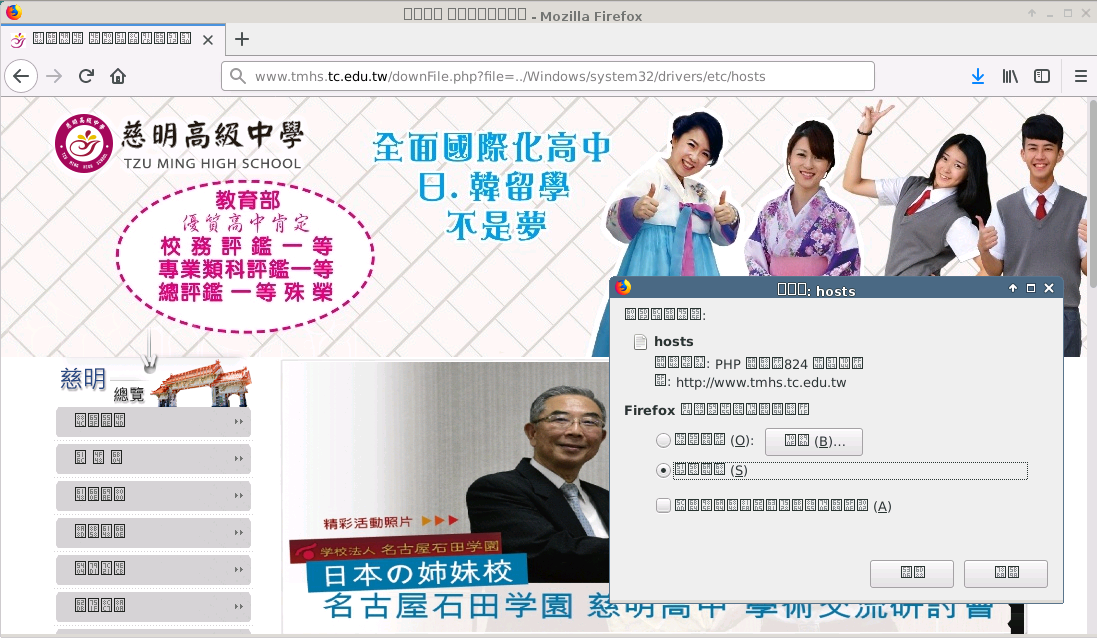Toggle the sidebar view icon
1097x638 pixels.
click(1042, 76)
